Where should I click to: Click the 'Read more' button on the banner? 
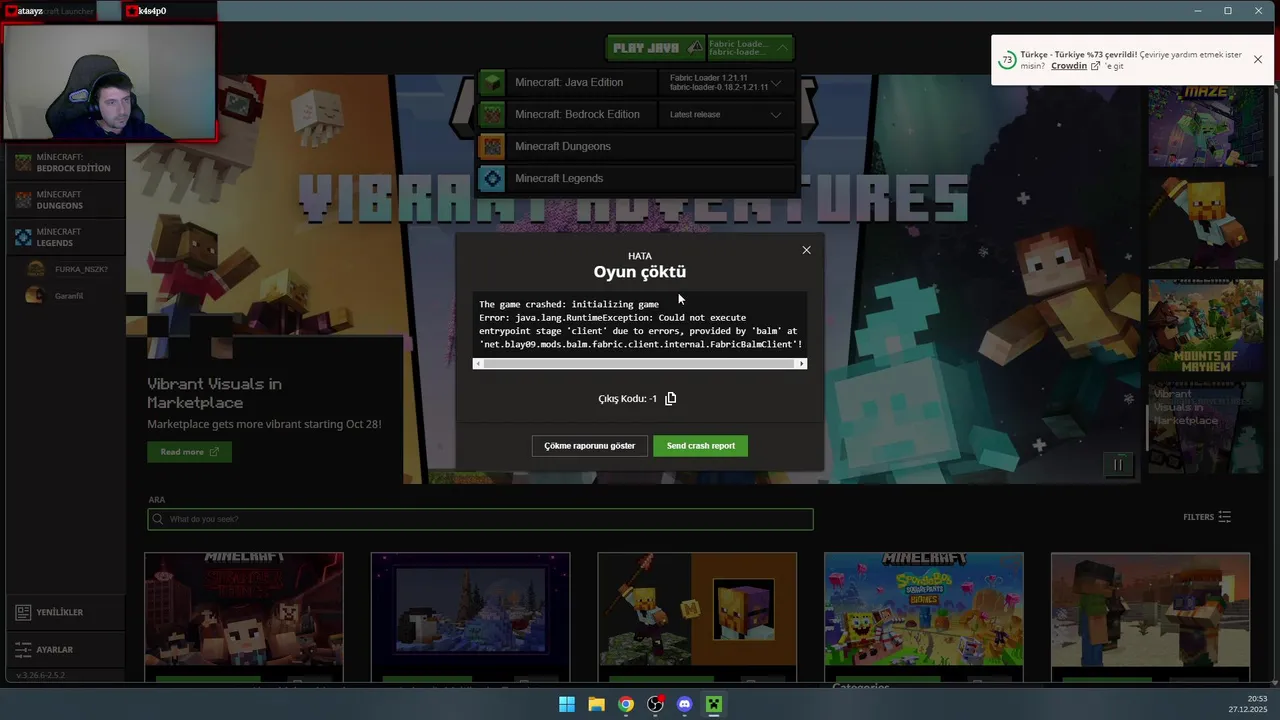(189, 452)
